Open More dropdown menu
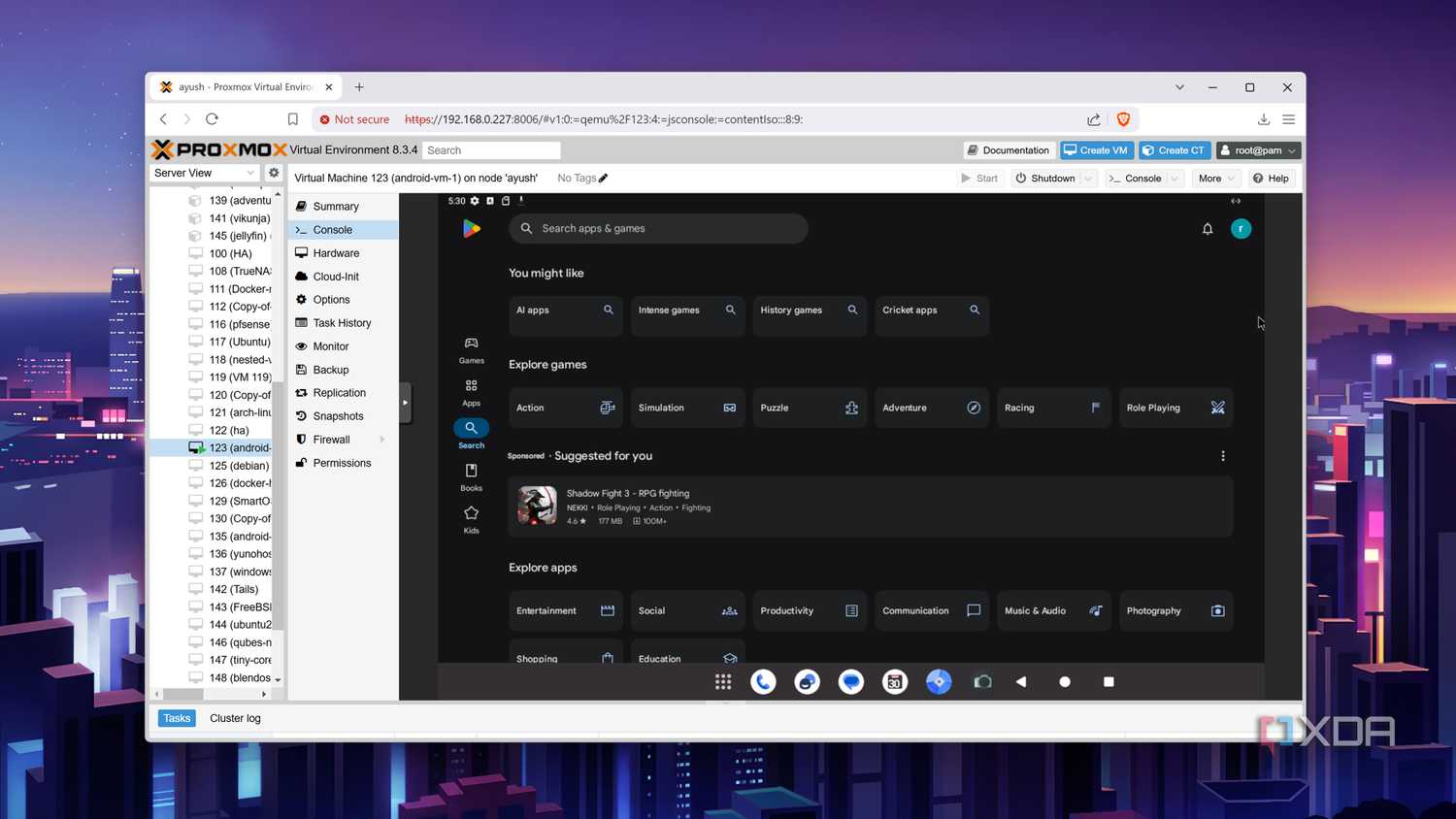The image size is (1456, 819). coord(1216,179)
